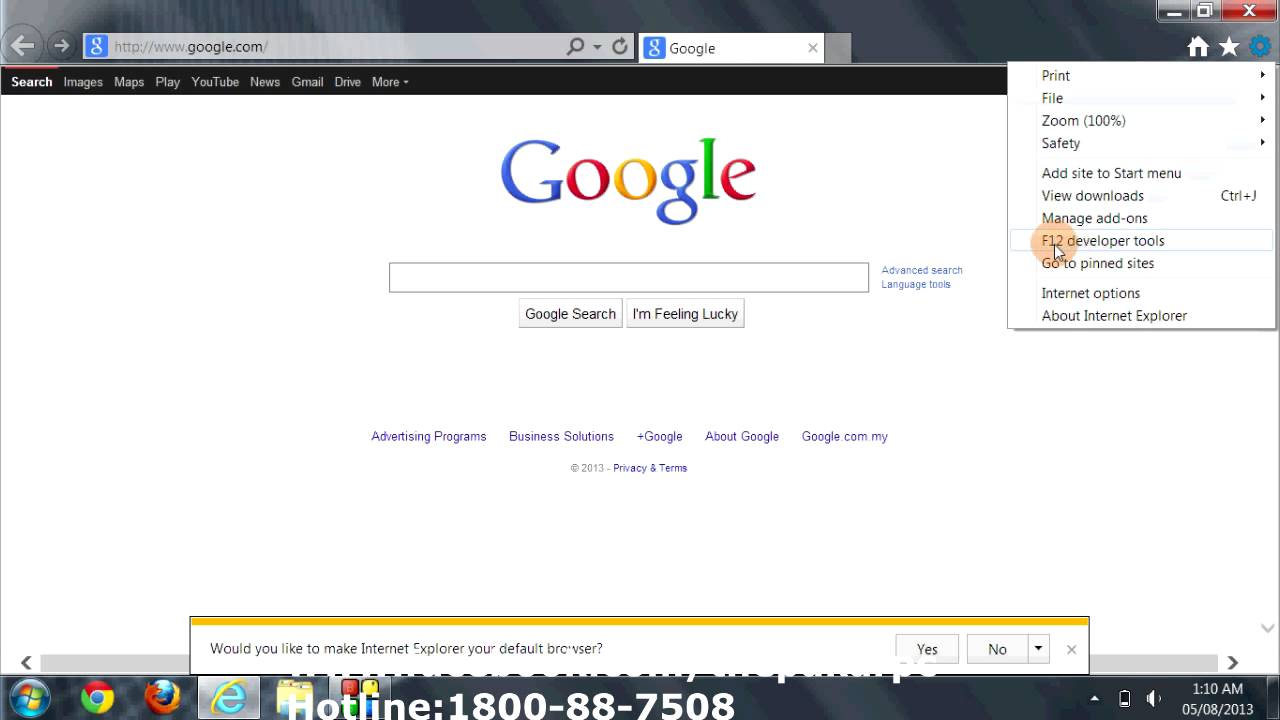Image resolution: width=1280 pixels, height=720 pixels.
Task: Select Manage add-ons
Action: coord(1142,218)
